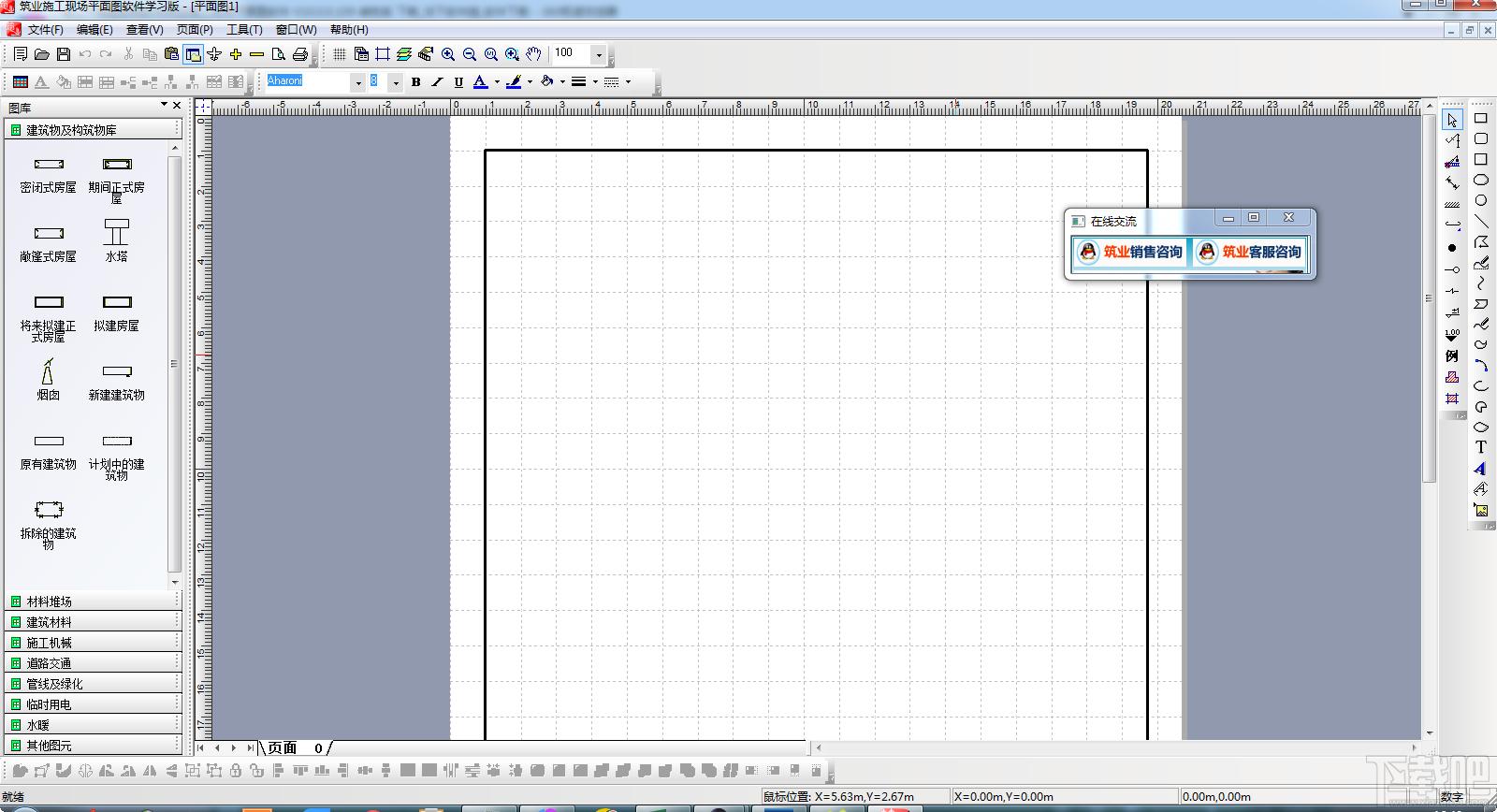Select the pointer selection tool

pos(1452,120)
